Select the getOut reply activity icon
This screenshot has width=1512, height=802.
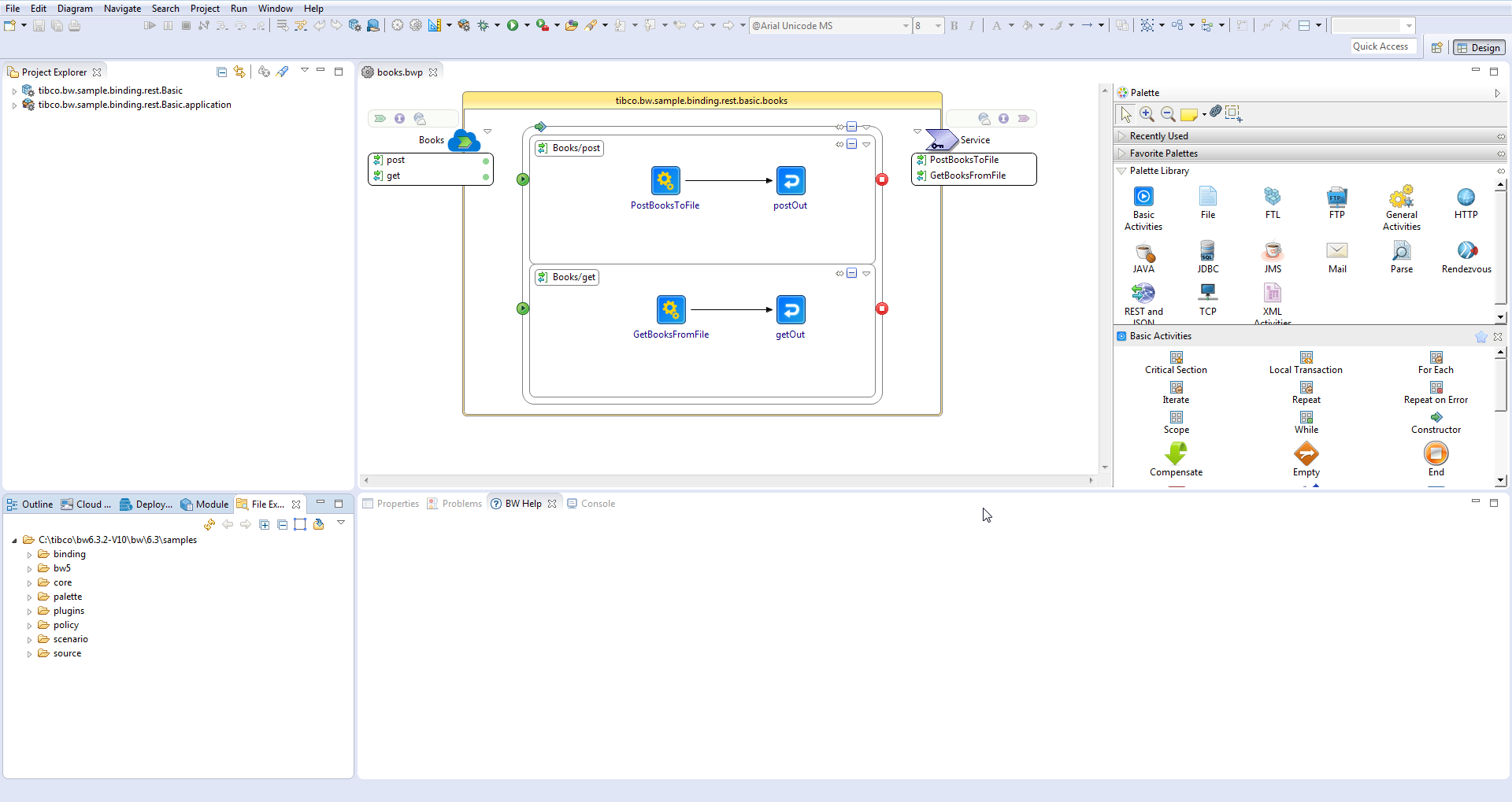(x=791, y=309)
